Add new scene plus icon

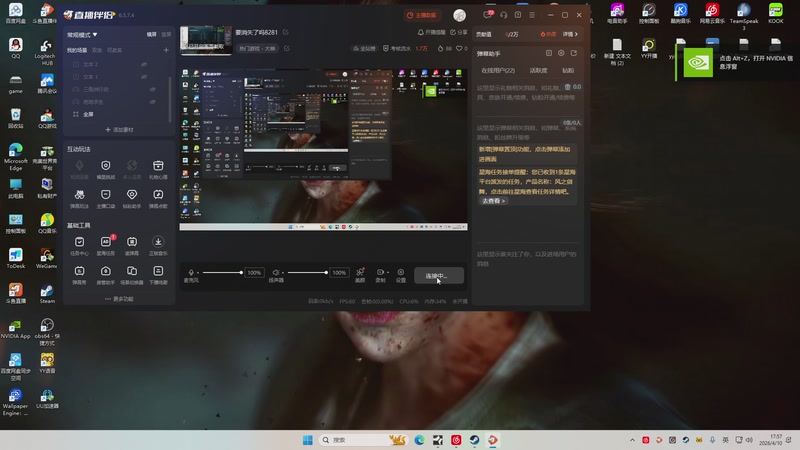tap(166, 50)
